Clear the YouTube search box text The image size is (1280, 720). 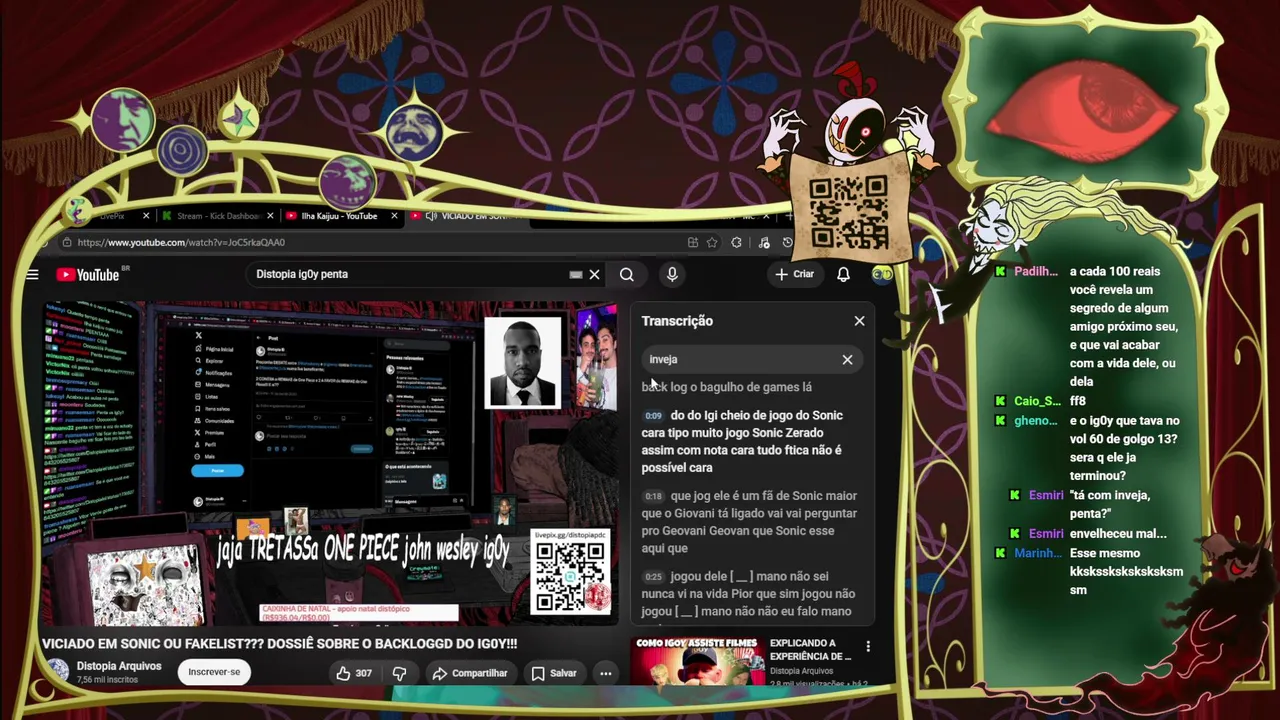pos(594,274)
